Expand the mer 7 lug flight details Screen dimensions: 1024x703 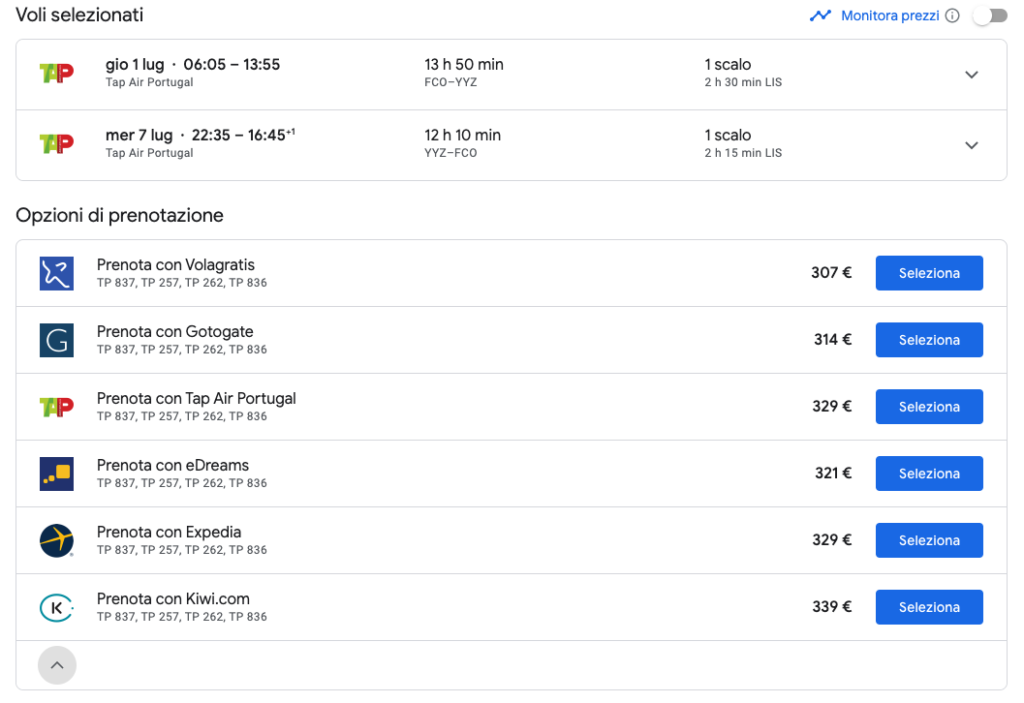(971, 145)
